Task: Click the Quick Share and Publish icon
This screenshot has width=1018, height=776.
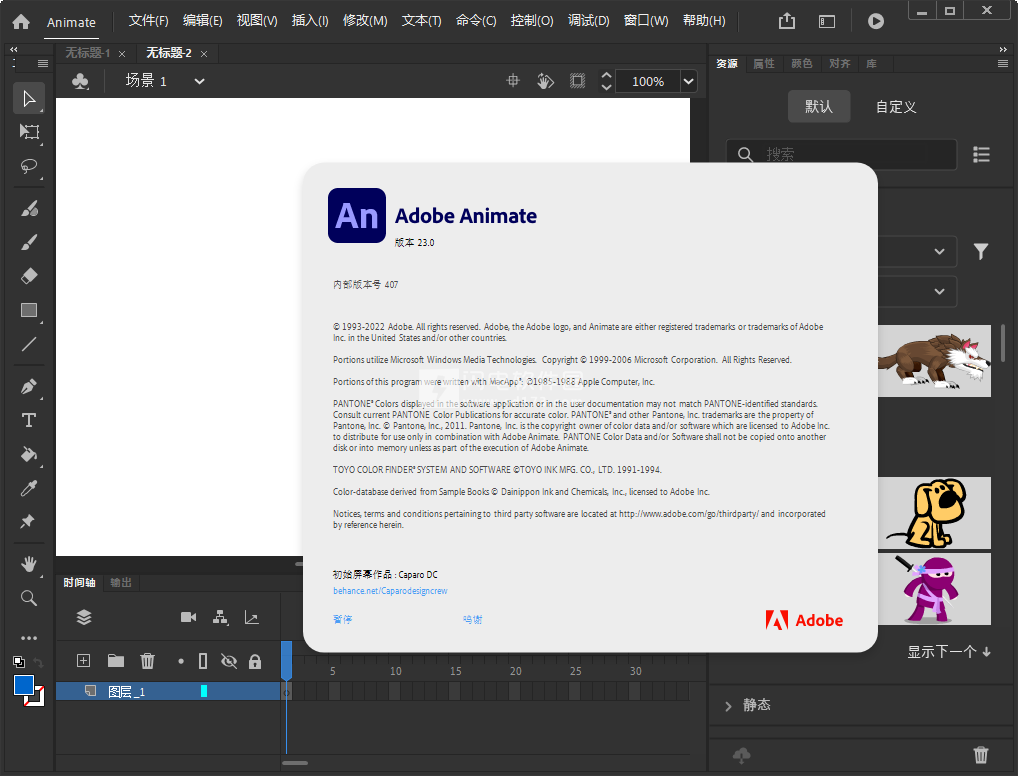Action: (787, 21)
